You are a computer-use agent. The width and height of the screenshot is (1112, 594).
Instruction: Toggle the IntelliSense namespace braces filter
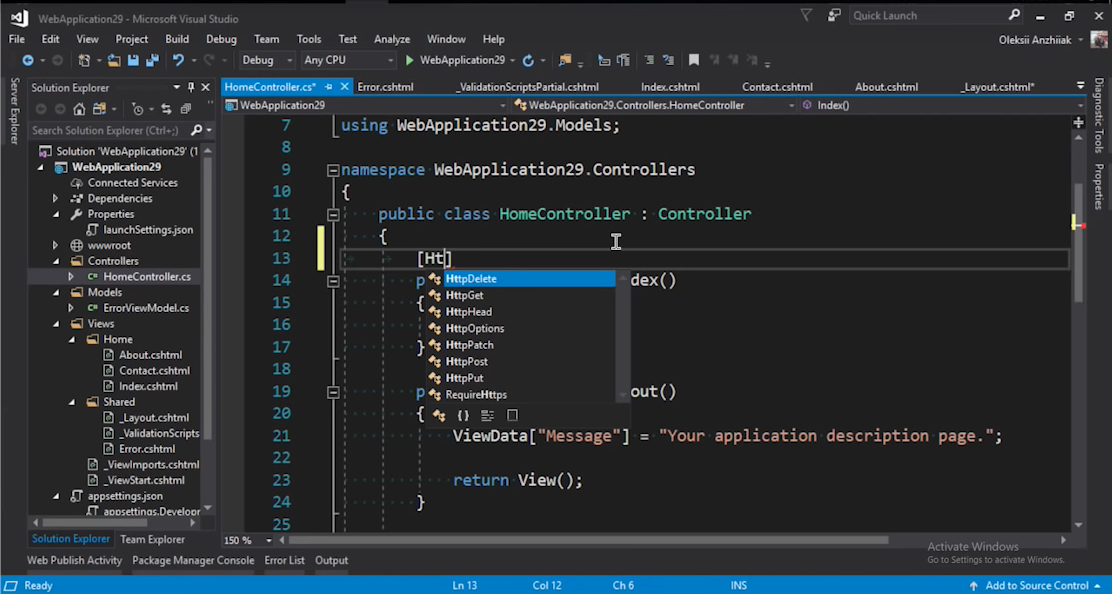pos(463,415)
